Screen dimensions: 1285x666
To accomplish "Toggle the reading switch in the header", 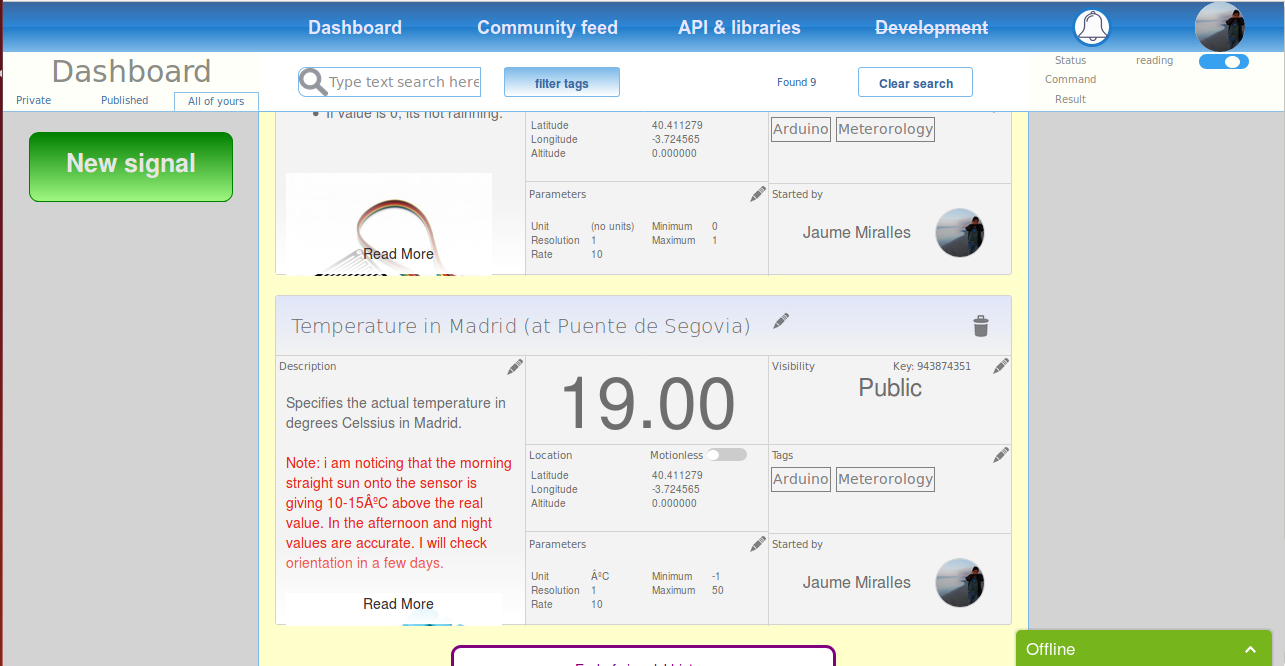I will 1224,62.
